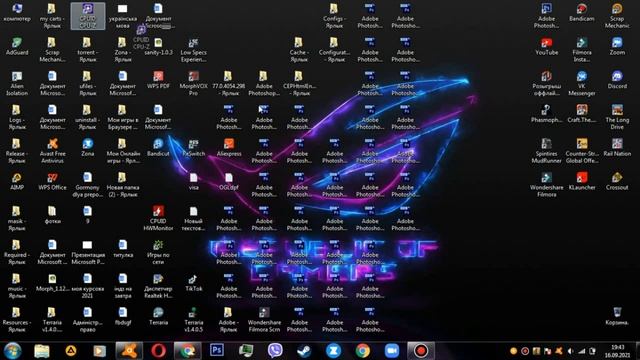Image resolution: width=640 pixels, height=360 pixels.
Task: Select the Wondershare Filmora Scrn desktop icon
Action: tap(264, 319)
